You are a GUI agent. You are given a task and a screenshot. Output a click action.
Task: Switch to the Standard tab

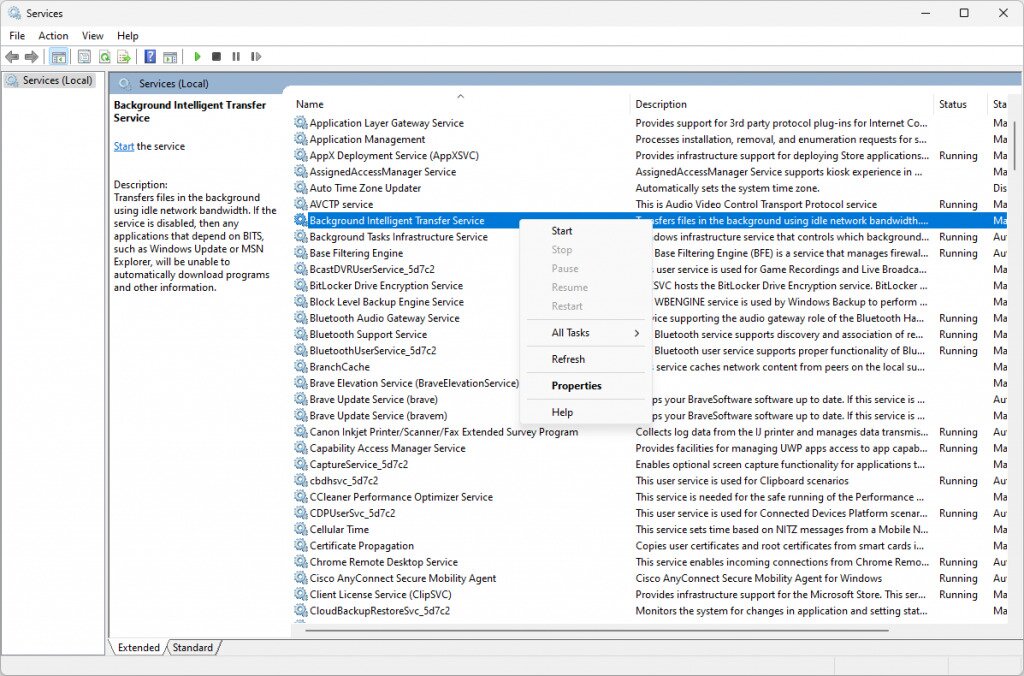tap(192, 647)
